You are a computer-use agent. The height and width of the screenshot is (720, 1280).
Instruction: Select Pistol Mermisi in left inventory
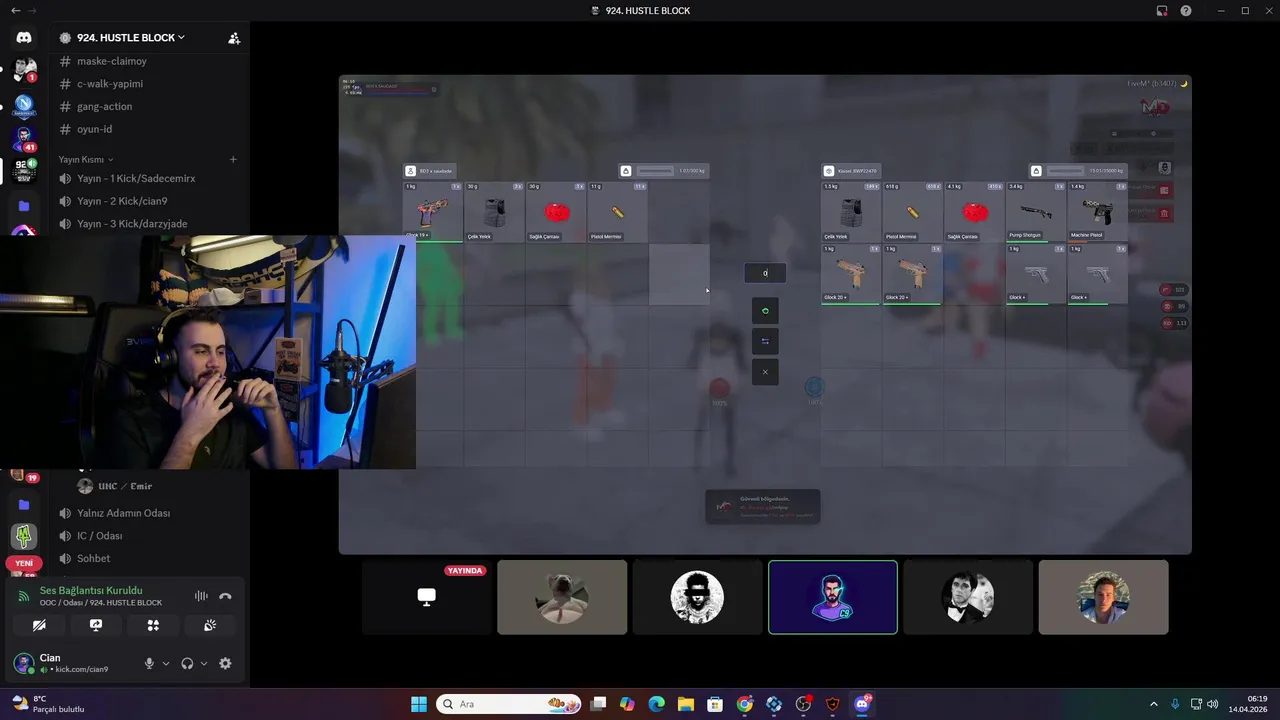(x=617, y=212)
